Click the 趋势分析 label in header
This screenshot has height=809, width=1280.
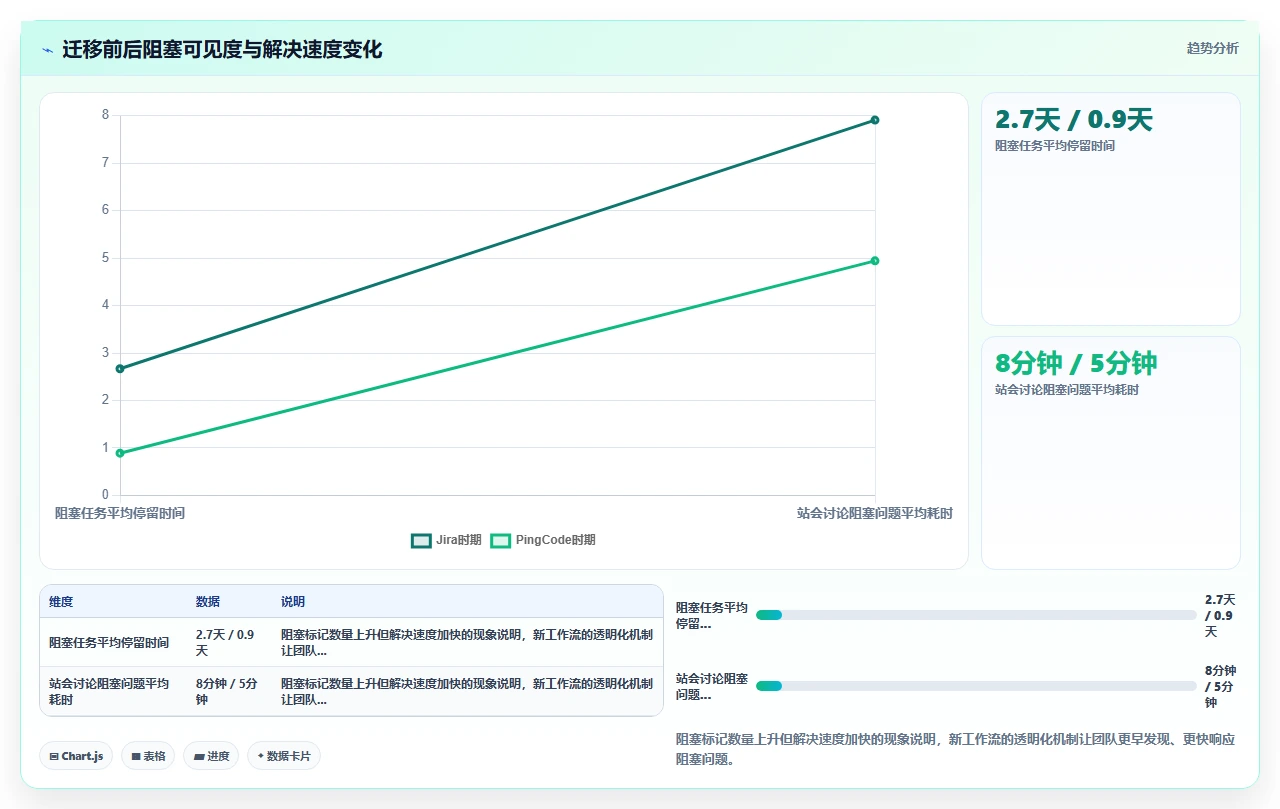(1212, 48)
